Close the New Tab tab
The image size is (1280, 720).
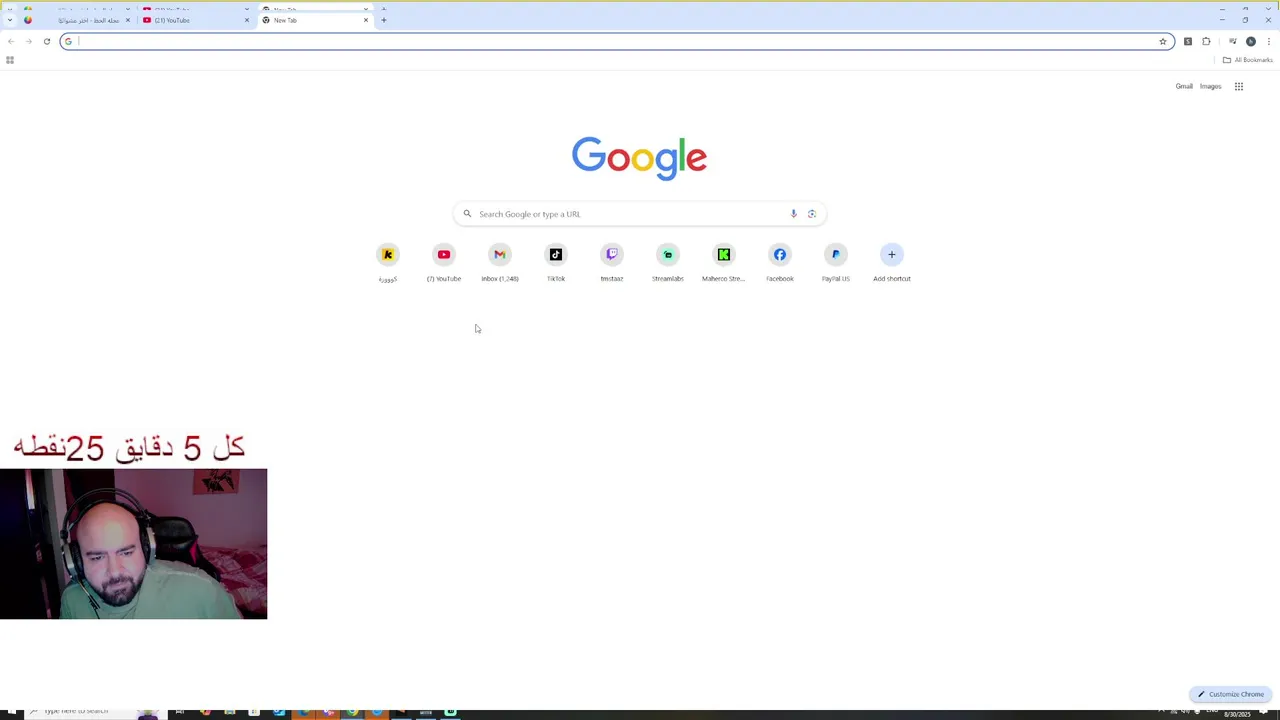(366, 20)
